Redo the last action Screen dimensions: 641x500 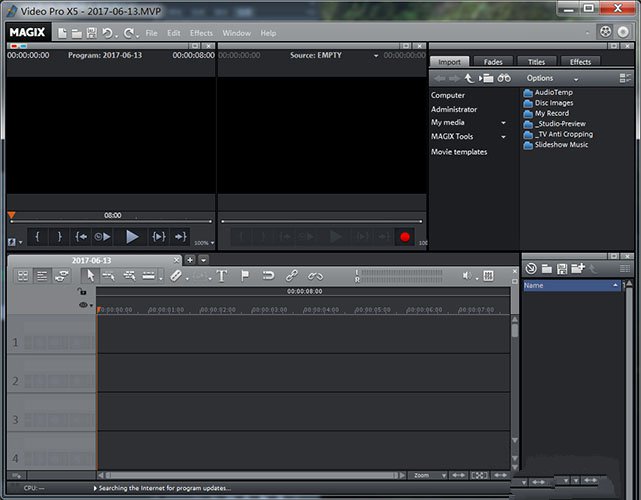pos(129,33)
